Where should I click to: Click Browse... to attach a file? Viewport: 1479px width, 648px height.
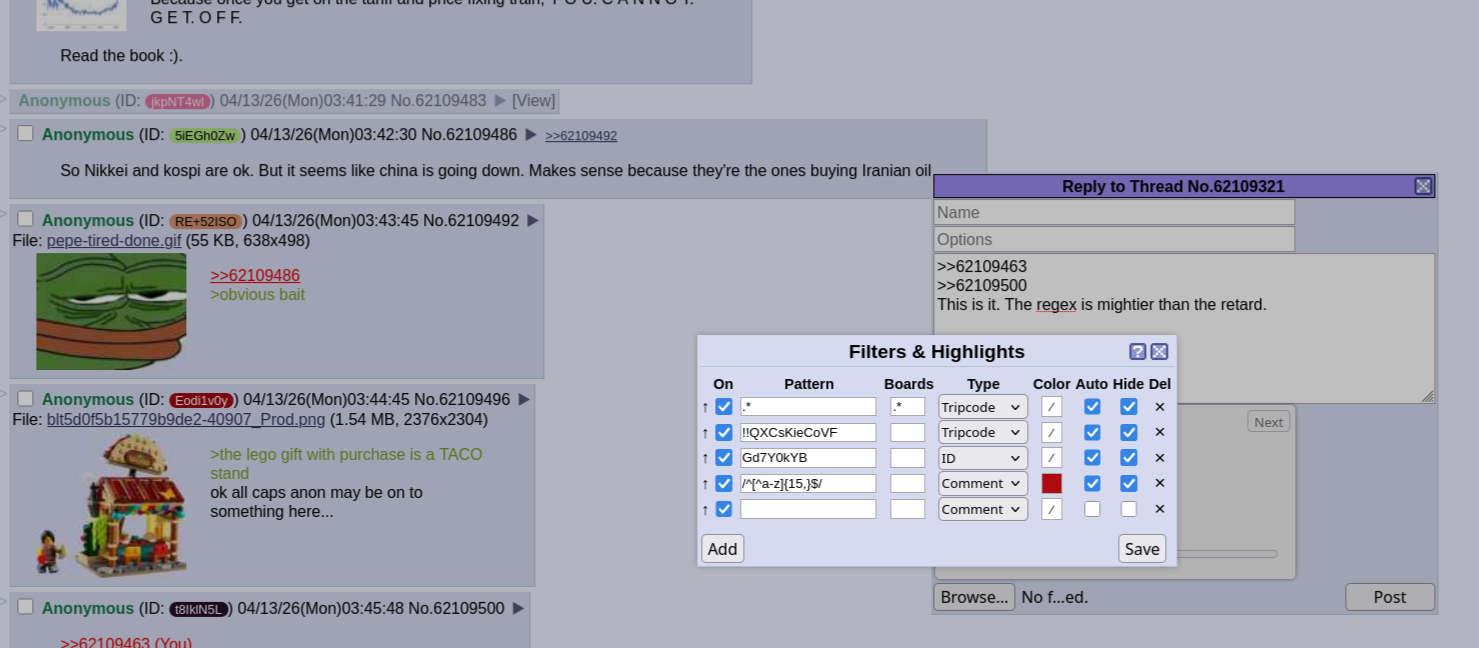coord(975,597)
